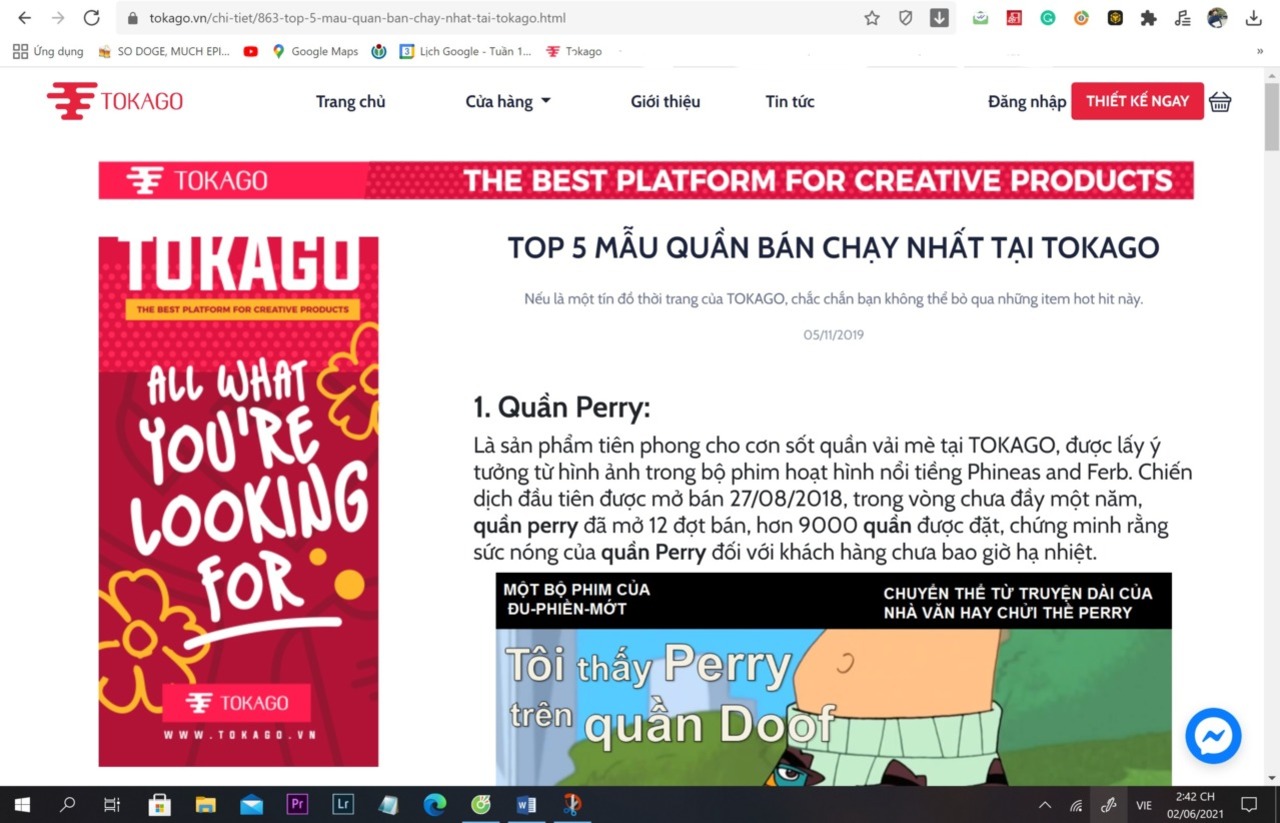The height and width of the screenshot is (823, 1280).
Task: Click the padlock site info icon
Action: [132, 18]
